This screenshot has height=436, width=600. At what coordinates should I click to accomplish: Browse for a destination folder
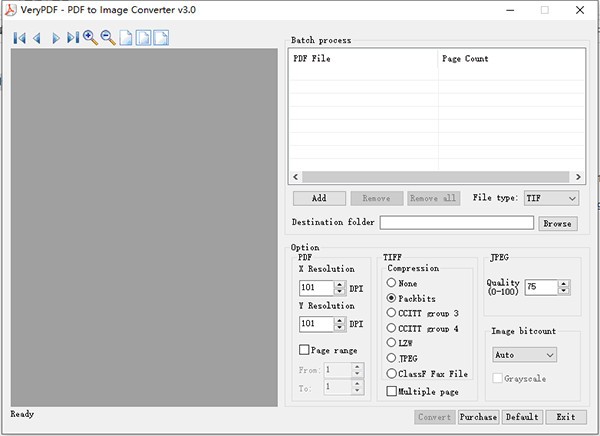coord(558,224)
